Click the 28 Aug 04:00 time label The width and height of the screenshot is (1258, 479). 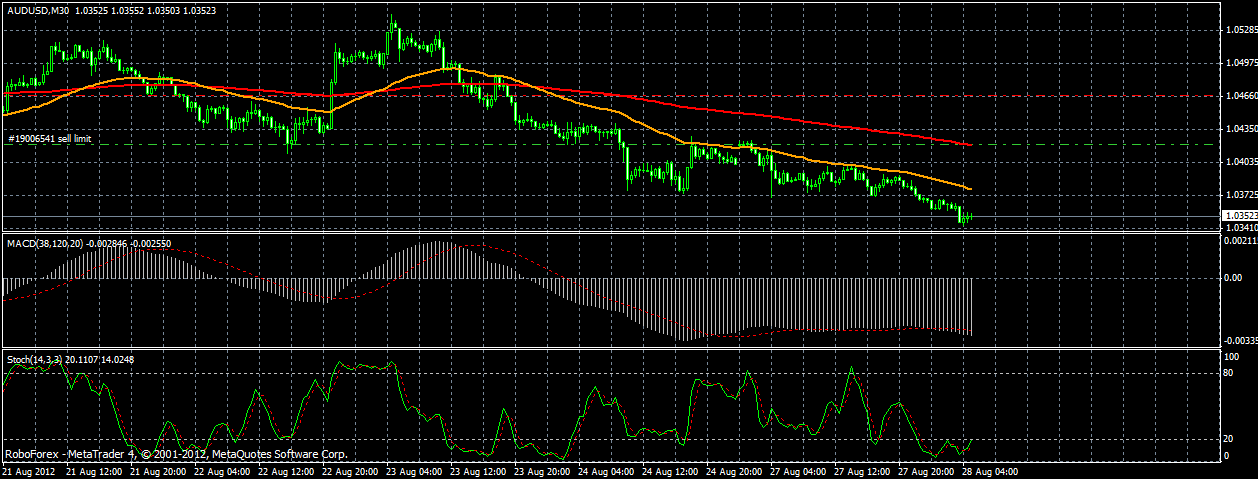[x=988, y=470]
